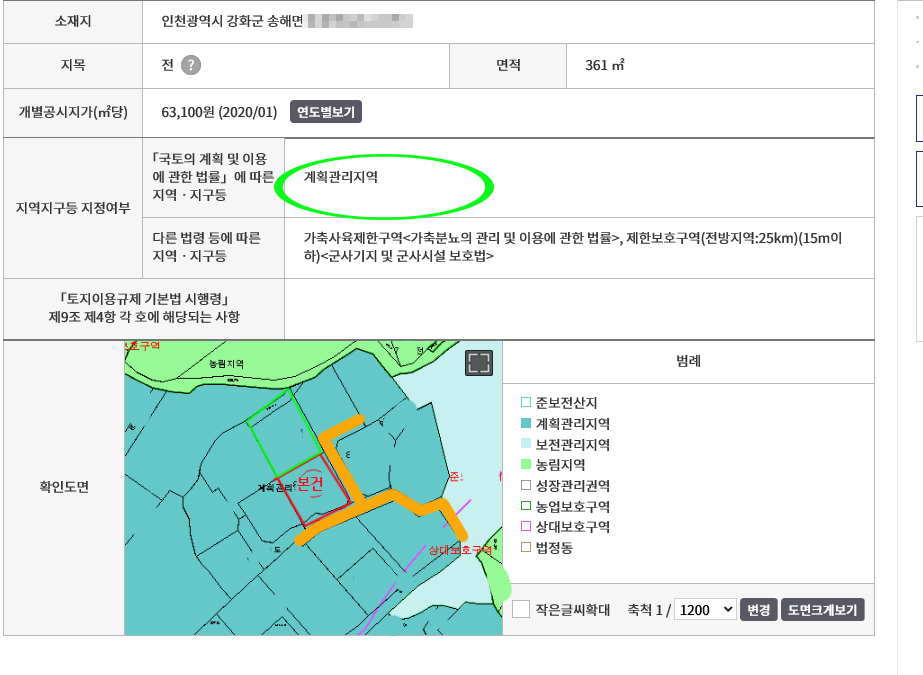Click the 보전관리지역 legend swatch
923x675 pixels.
click(526, 445)
